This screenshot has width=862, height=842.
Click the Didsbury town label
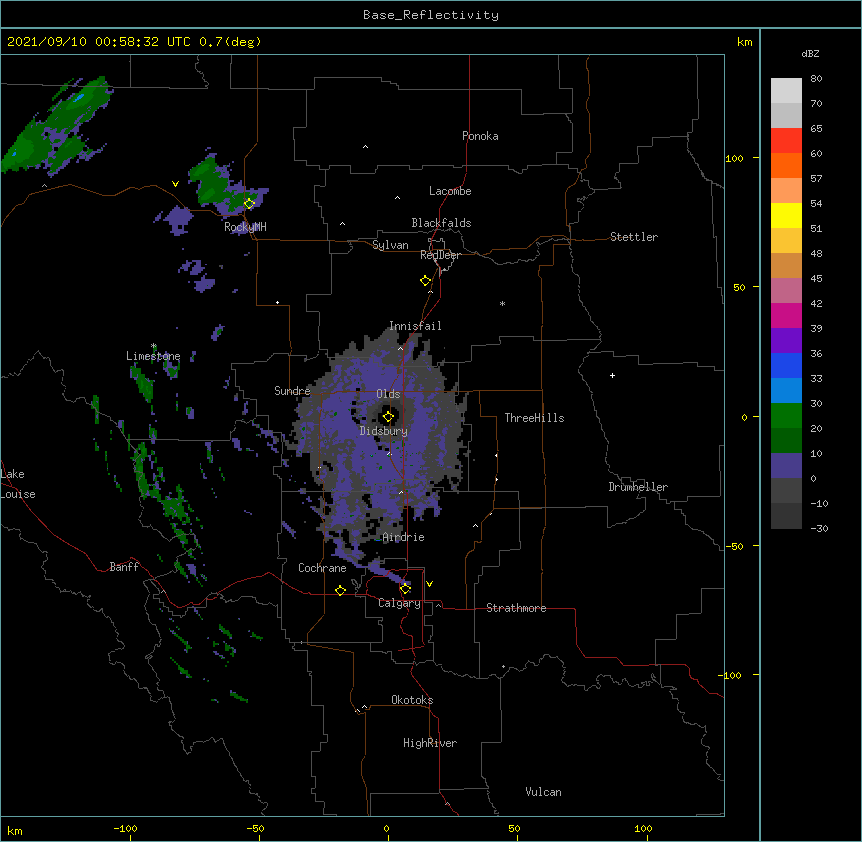coord(384,431)
